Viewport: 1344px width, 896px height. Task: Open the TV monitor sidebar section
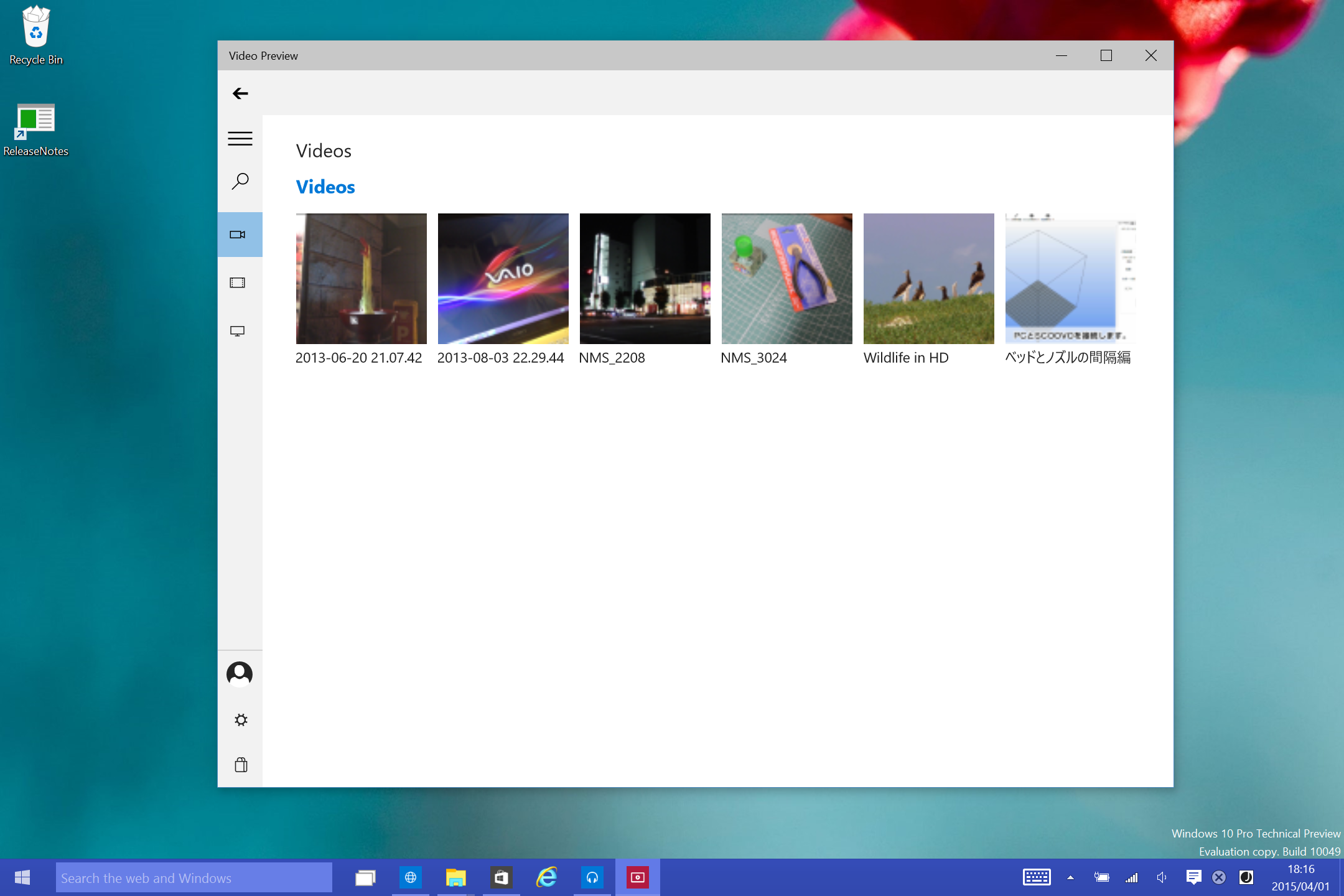238,330
